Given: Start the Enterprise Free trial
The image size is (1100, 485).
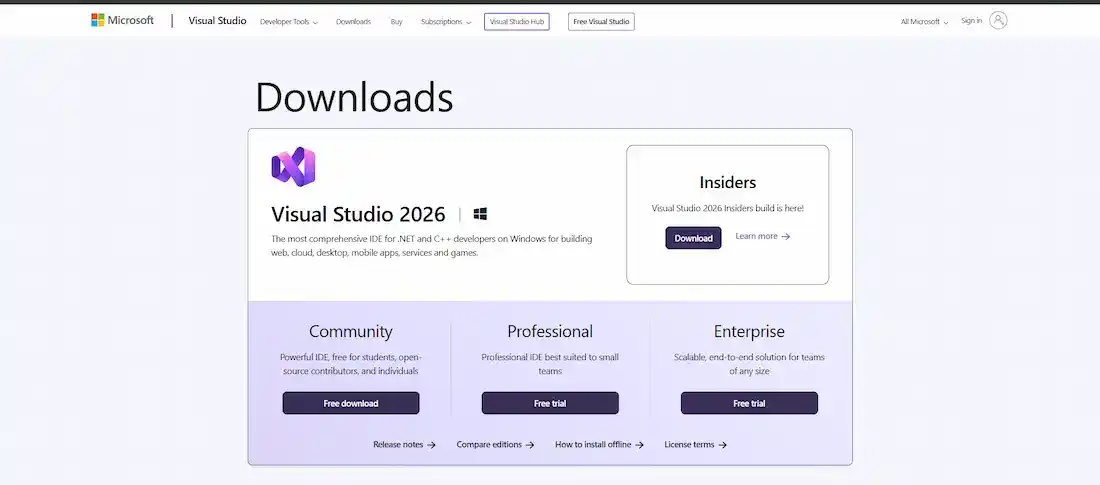Looking at the screenshot, I should pos(749,403).
